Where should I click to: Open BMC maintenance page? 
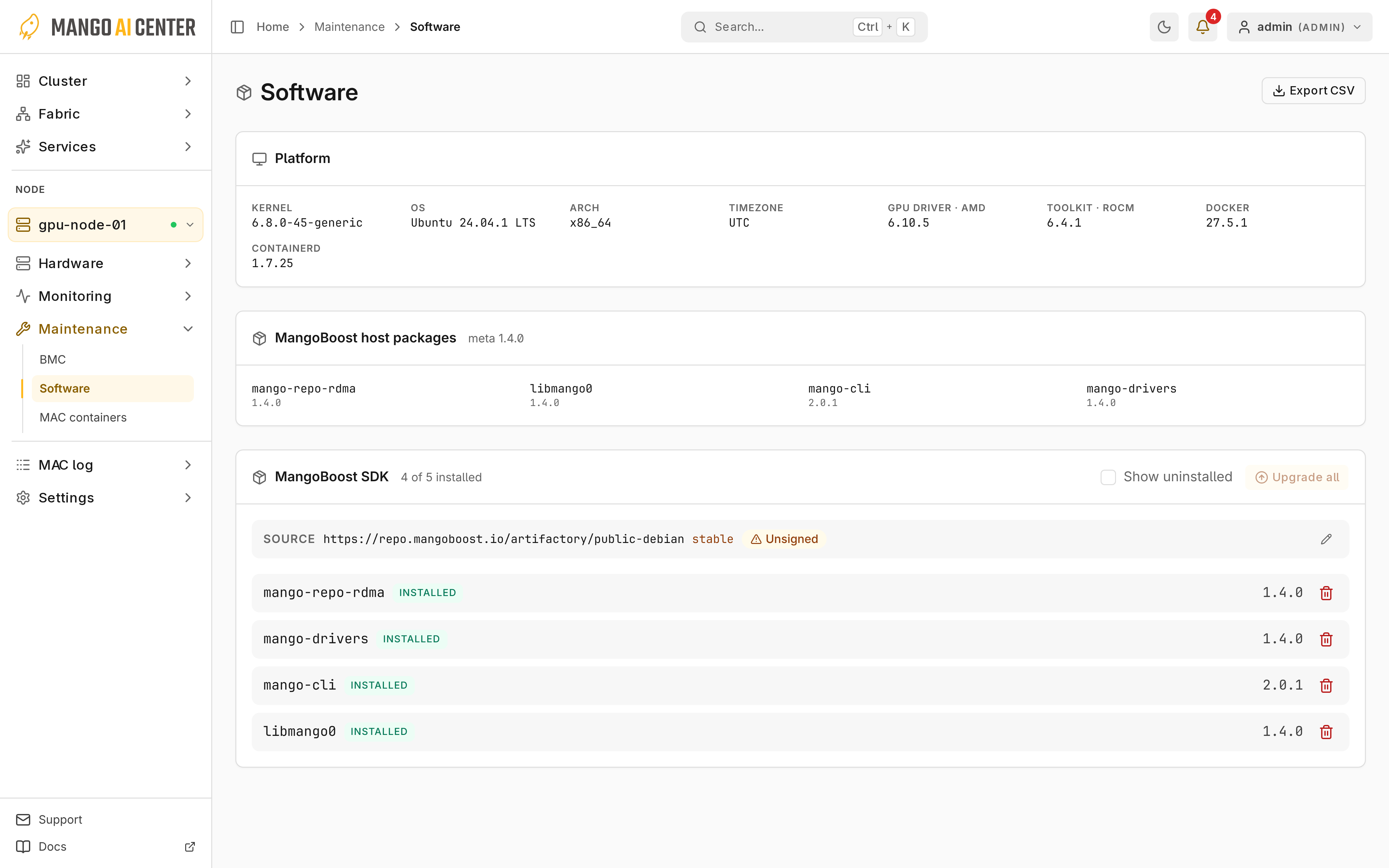coord(113,359)
